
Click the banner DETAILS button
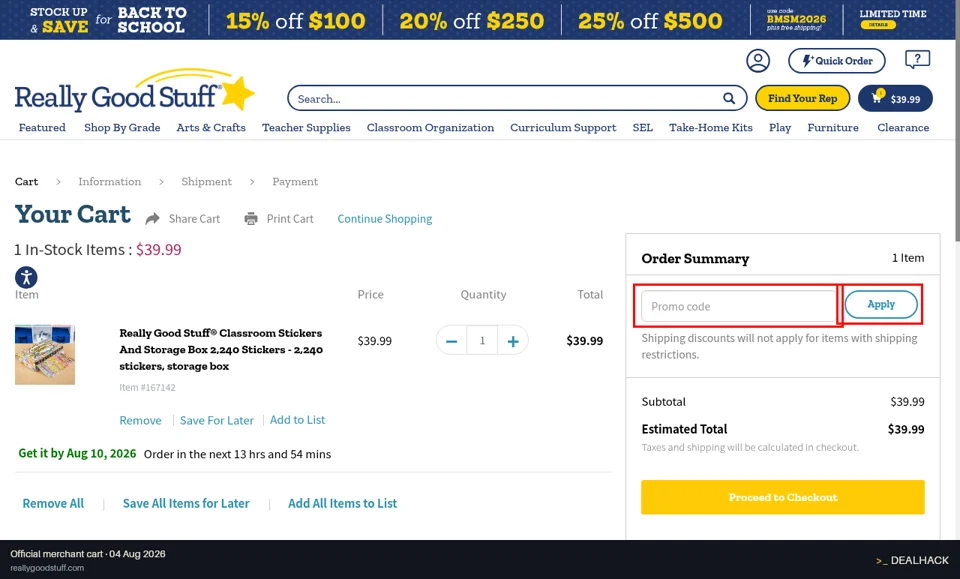click(x=878, y=25)
